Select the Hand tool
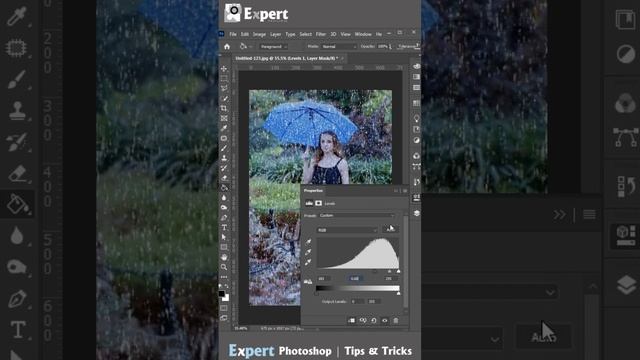Screen dimensions: 640x360 (x=224, y=257)
